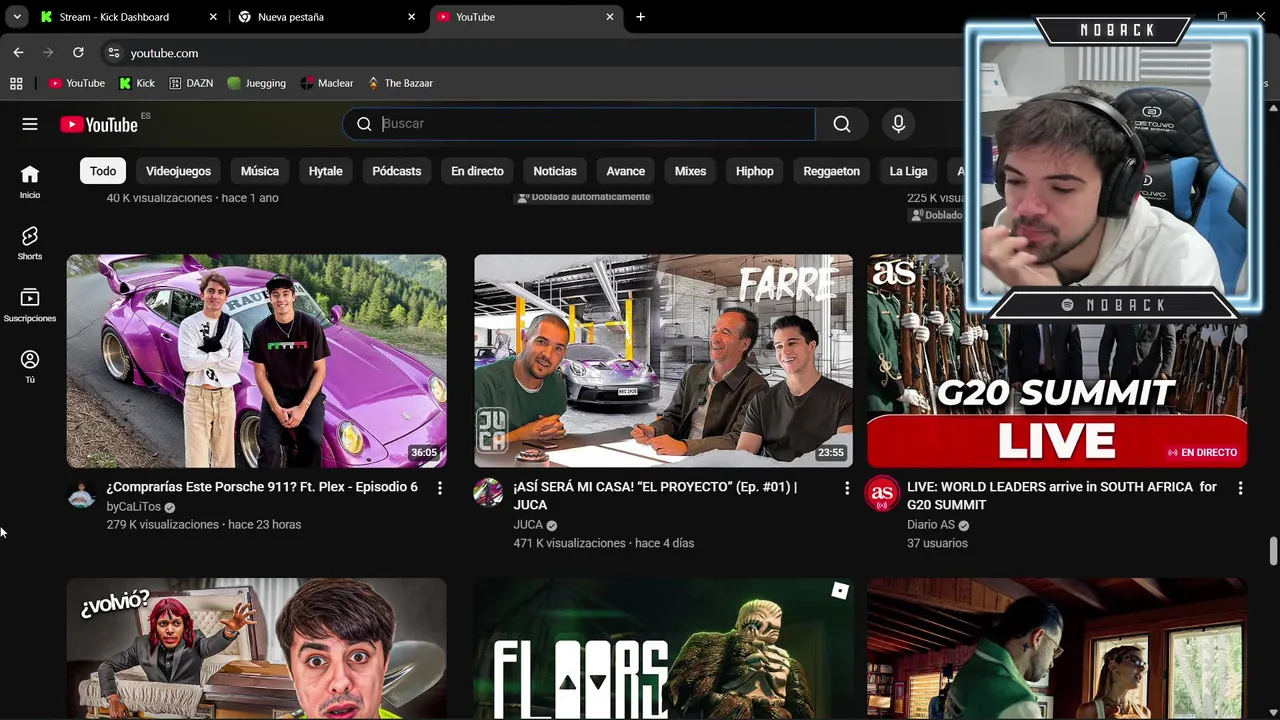The height and width of the screenshot is (720, 1280).
Task: Open the Chrome apps grid shortcut
Action: (x=16, y=83)
